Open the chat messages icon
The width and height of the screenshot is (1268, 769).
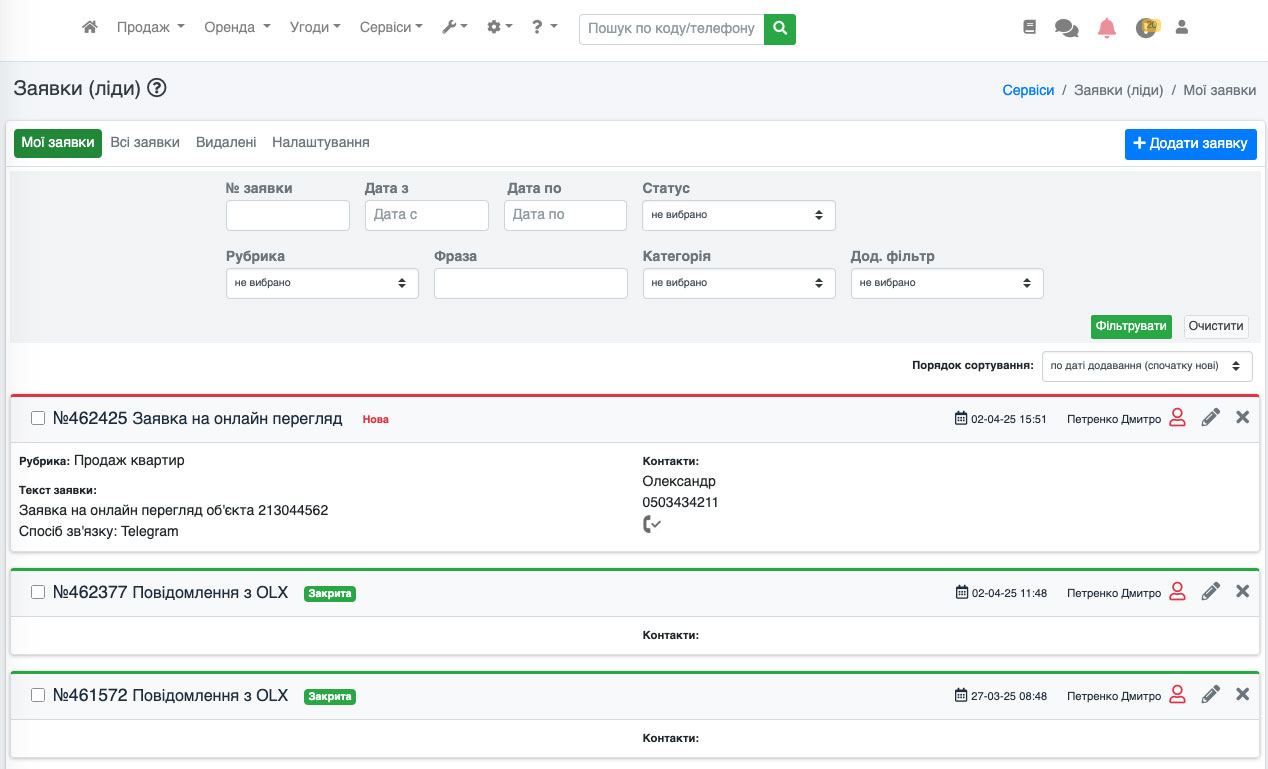pyautogui.click(x=1066, y=28)
